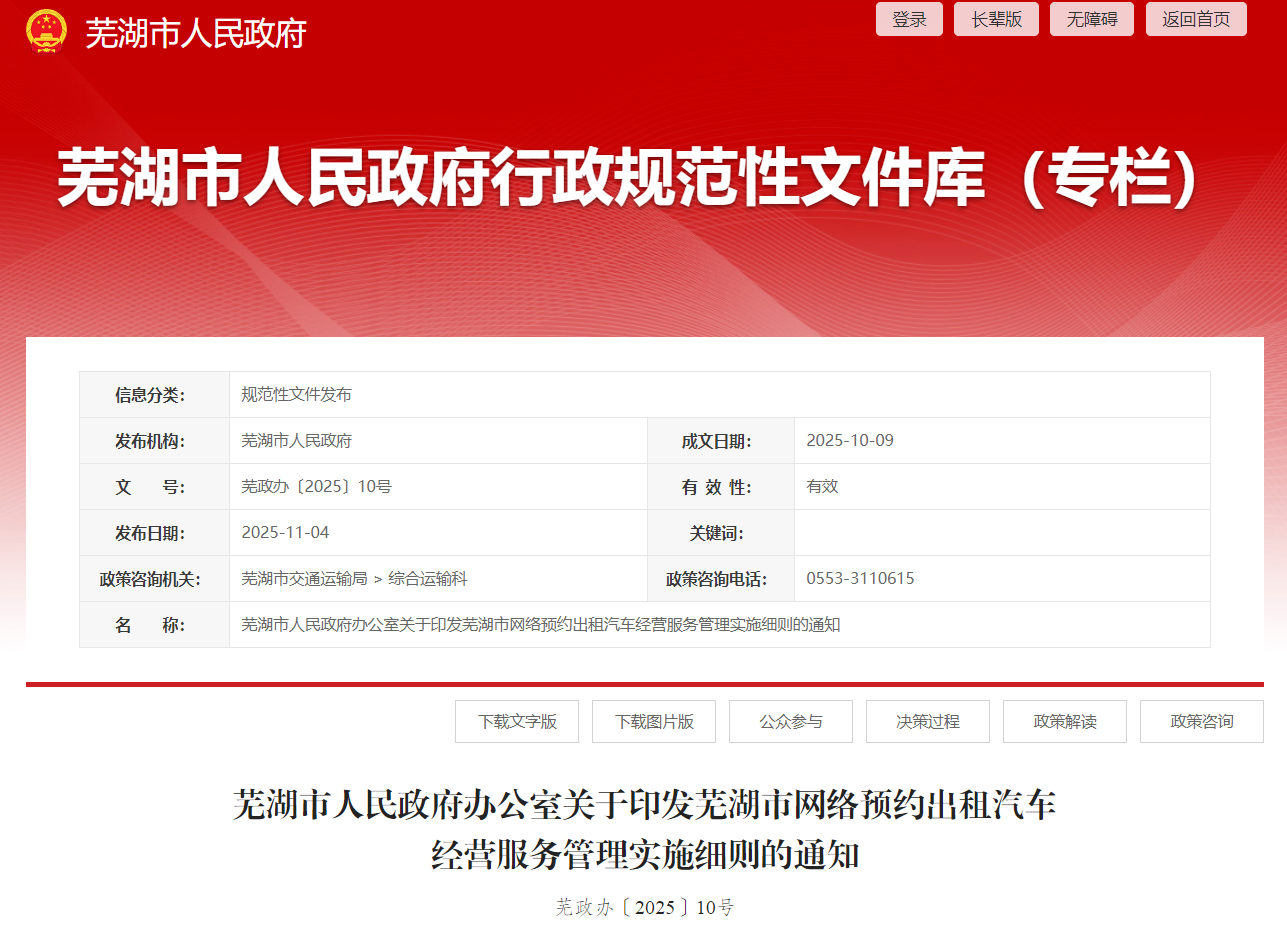Click 下载图片版 button

[654, 721]
